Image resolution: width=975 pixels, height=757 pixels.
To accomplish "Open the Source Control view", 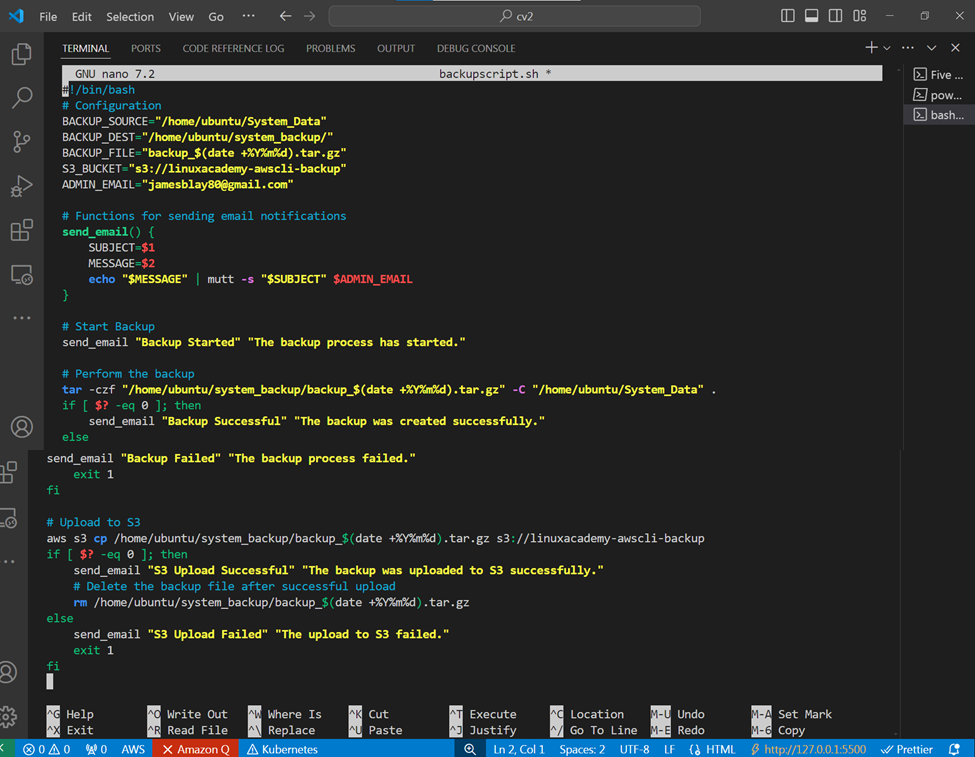I will [x=22, y=142].
